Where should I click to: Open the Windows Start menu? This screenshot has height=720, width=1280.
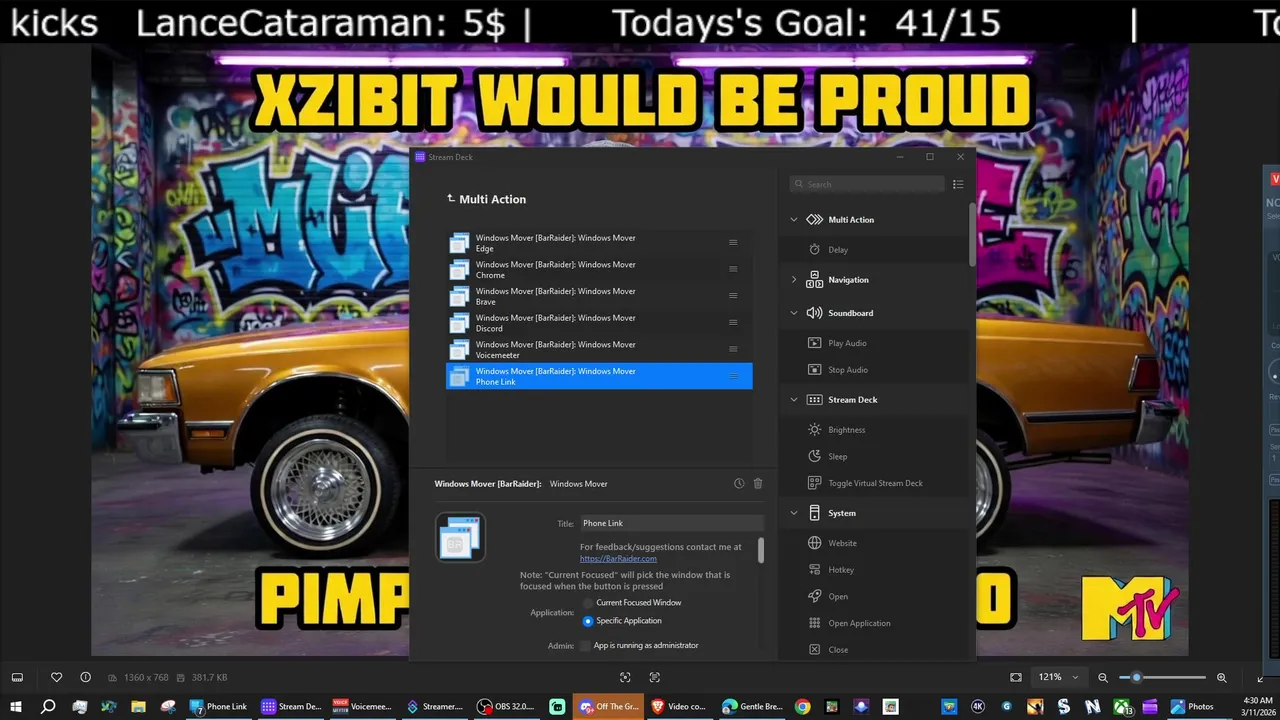[16, 706]
